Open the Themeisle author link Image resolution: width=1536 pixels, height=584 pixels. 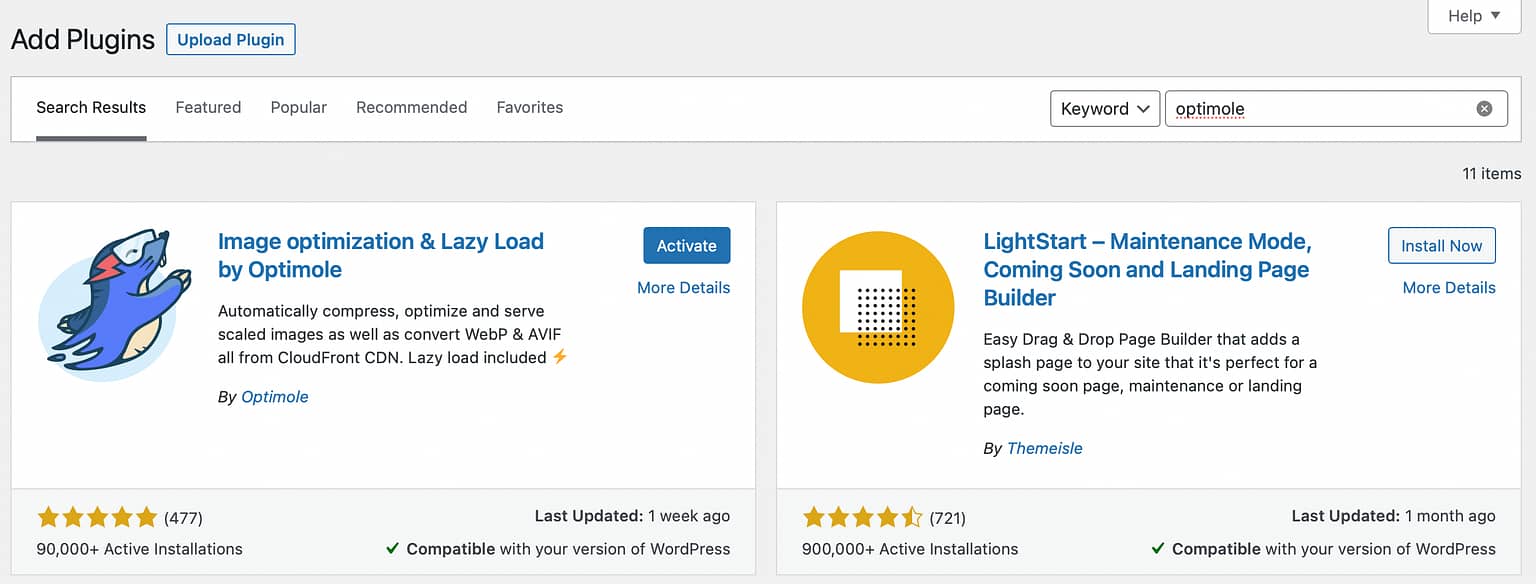click(x=1045, y=449)
